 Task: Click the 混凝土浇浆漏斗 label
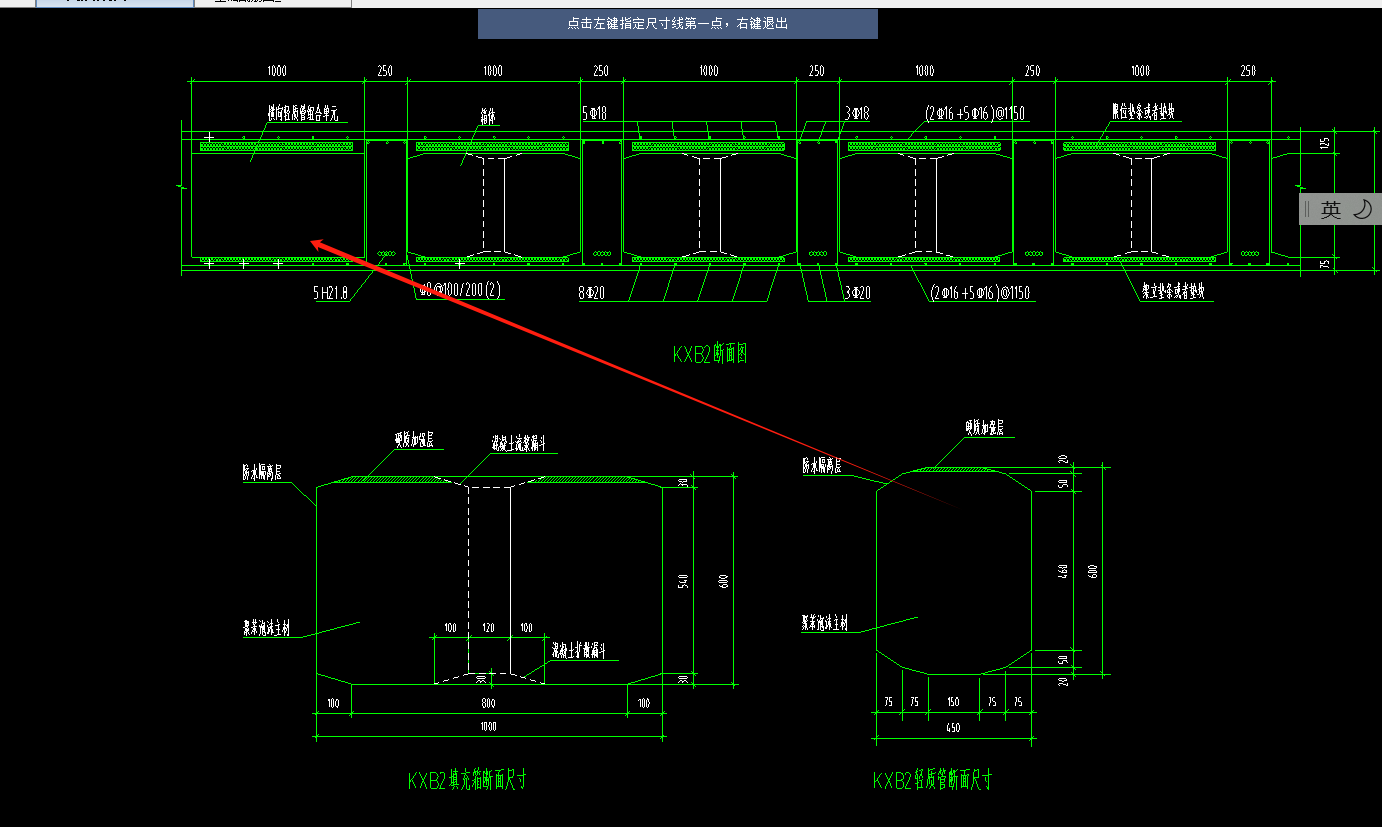click(518, 443)
